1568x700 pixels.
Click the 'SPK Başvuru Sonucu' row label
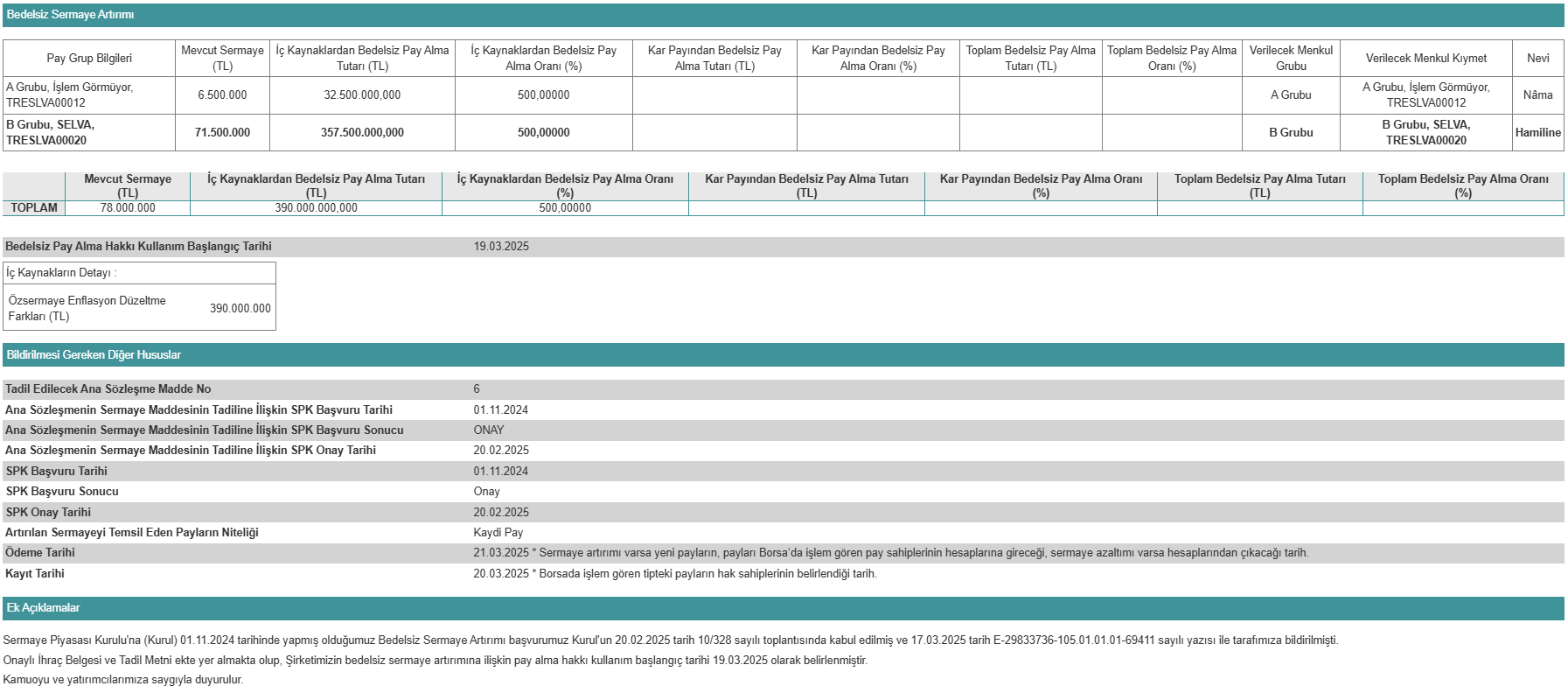click(x=62, y=491)
